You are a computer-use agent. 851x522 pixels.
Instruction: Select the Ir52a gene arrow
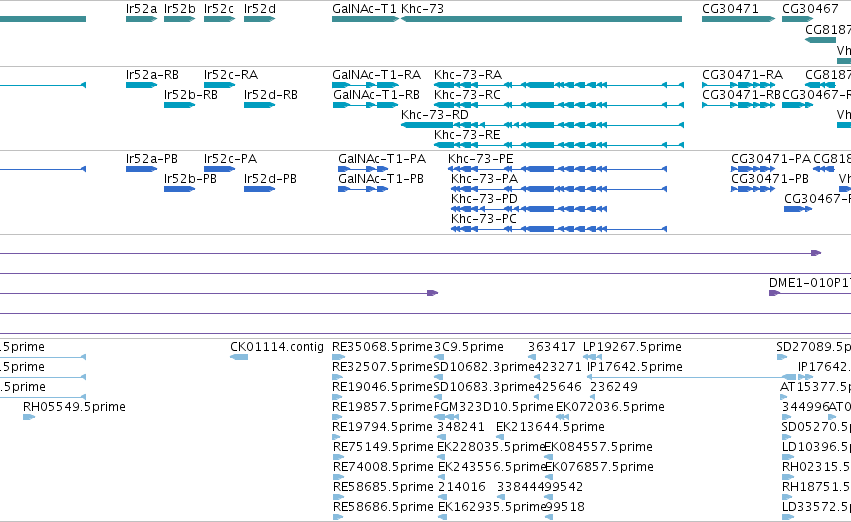point(141,19)
